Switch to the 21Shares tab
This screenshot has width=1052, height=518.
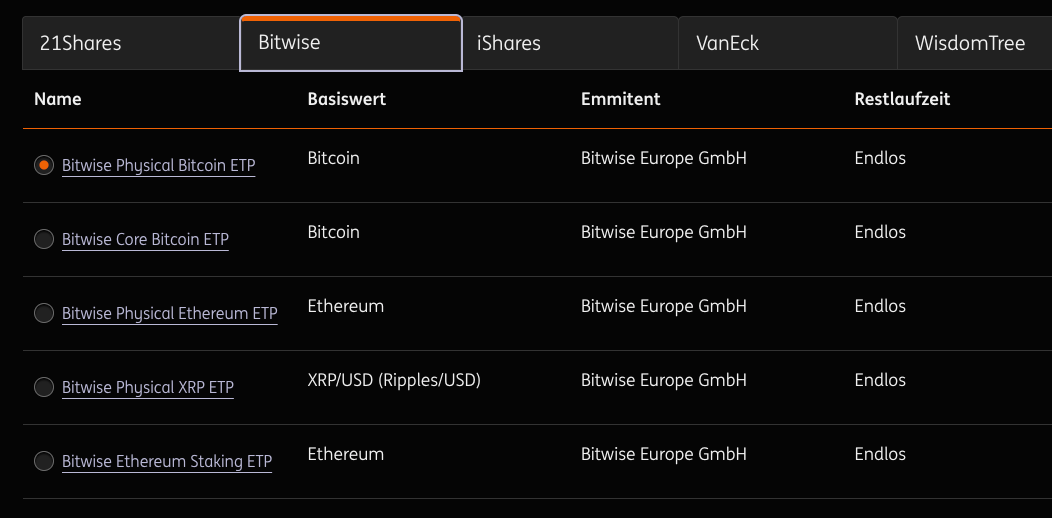coord(130,43)
